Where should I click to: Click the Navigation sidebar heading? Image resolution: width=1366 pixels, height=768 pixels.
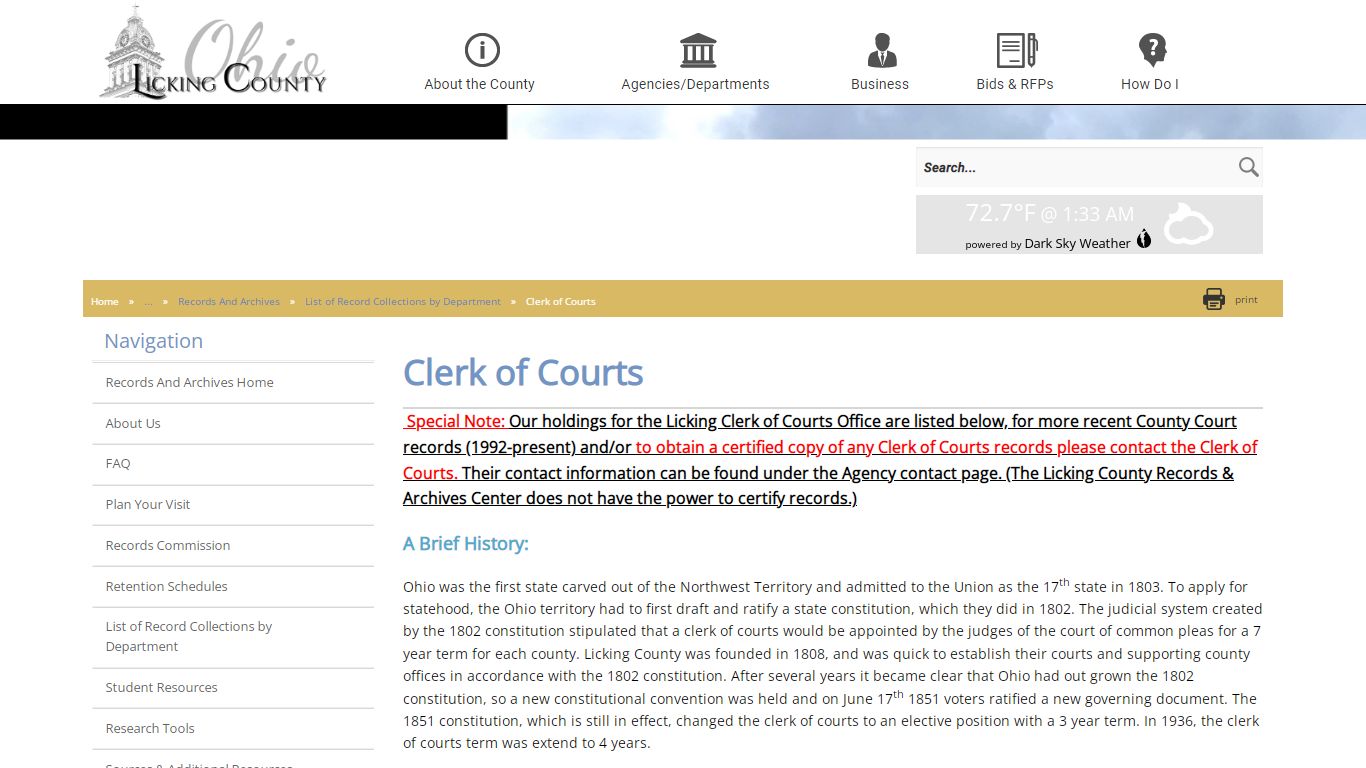(153, 341)
